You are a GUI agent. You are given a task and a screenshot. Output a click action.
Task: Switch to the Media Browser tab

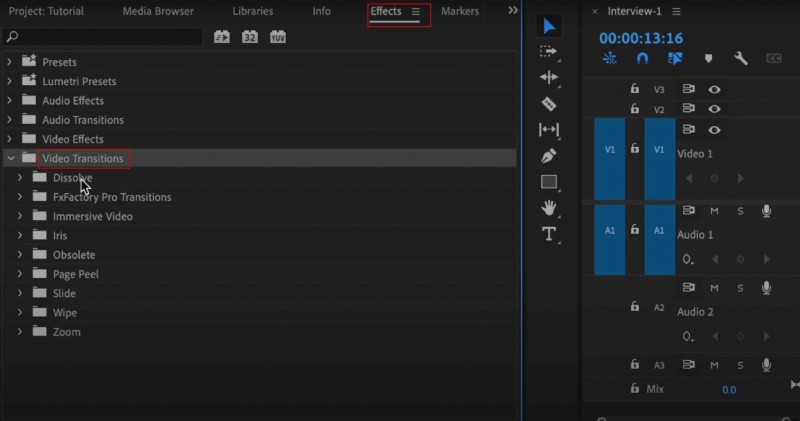158,11
